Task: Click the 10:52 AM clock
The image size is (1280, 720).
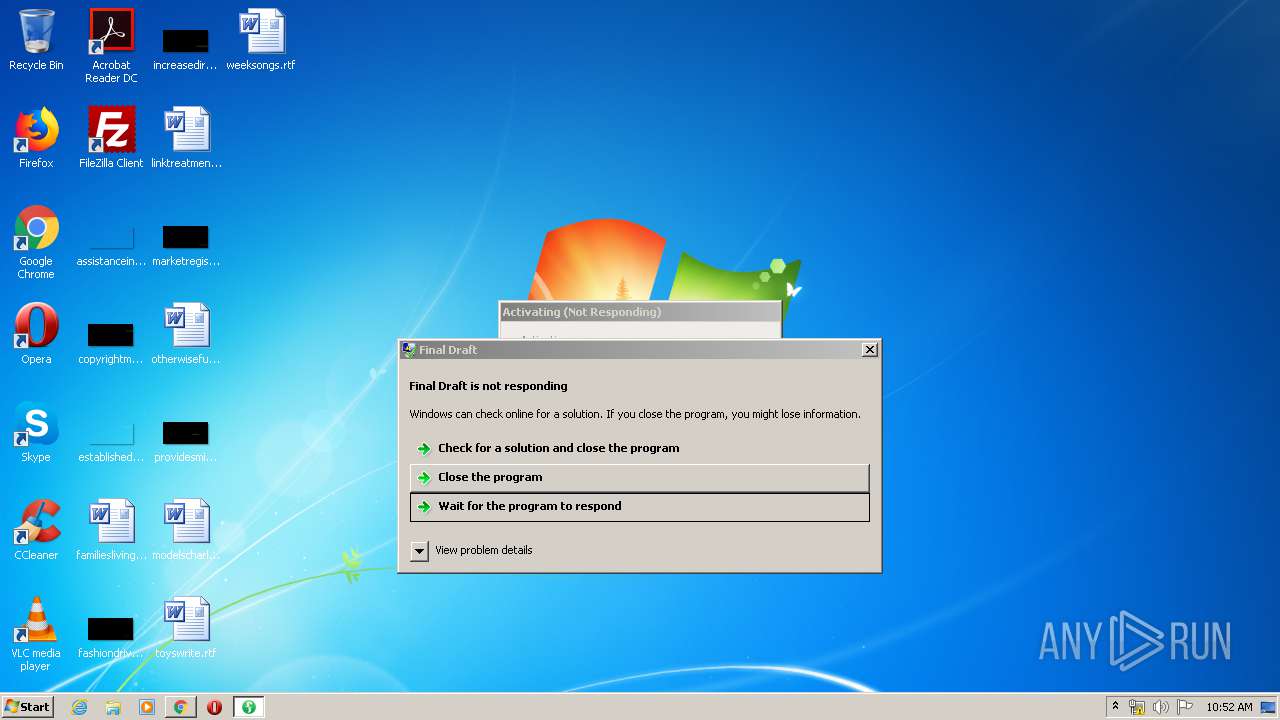Action: click(1229, 707)
